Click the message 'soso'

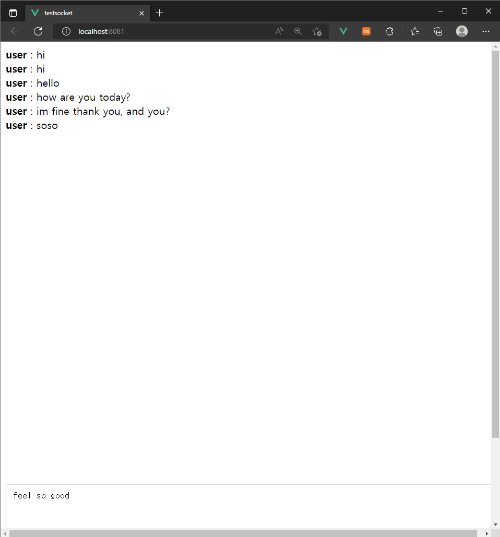47,126
